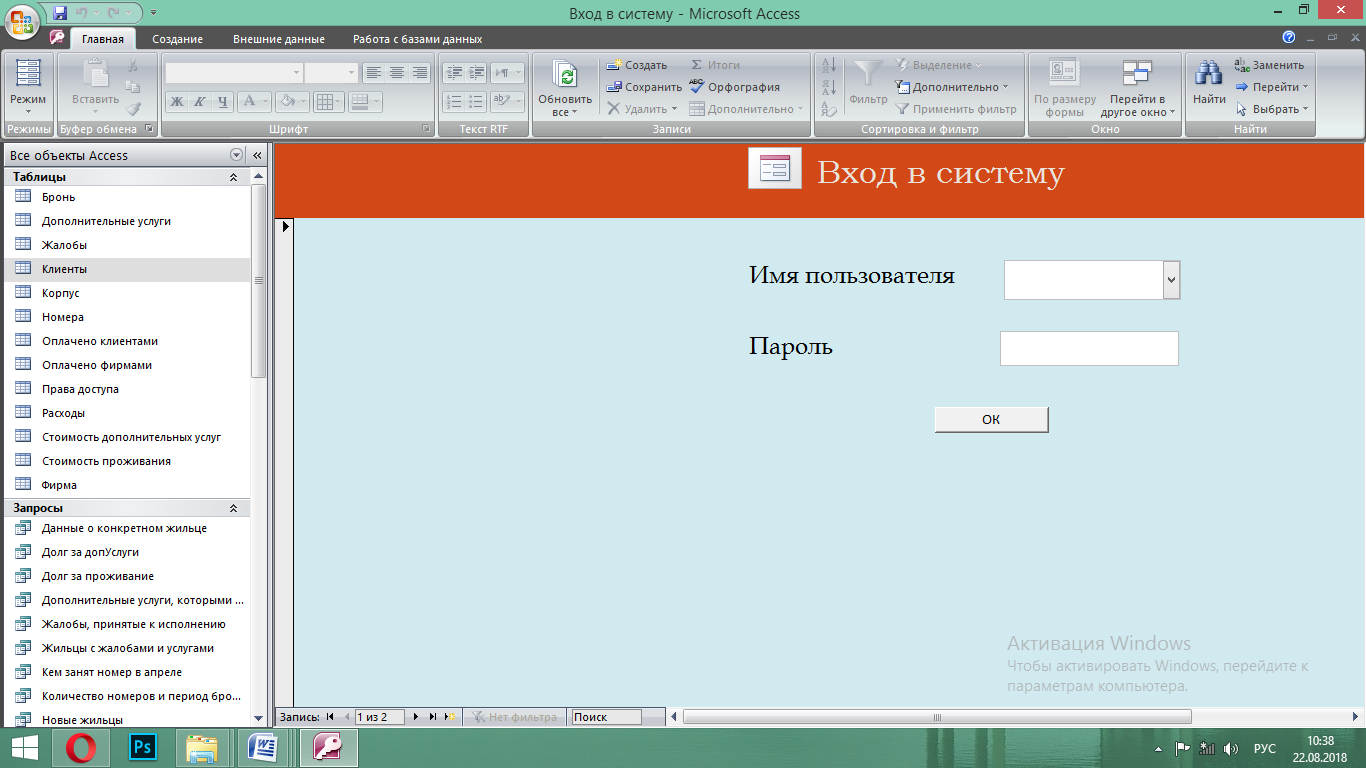
Task: Open Выделение filter dropdown
Action: 938,65
